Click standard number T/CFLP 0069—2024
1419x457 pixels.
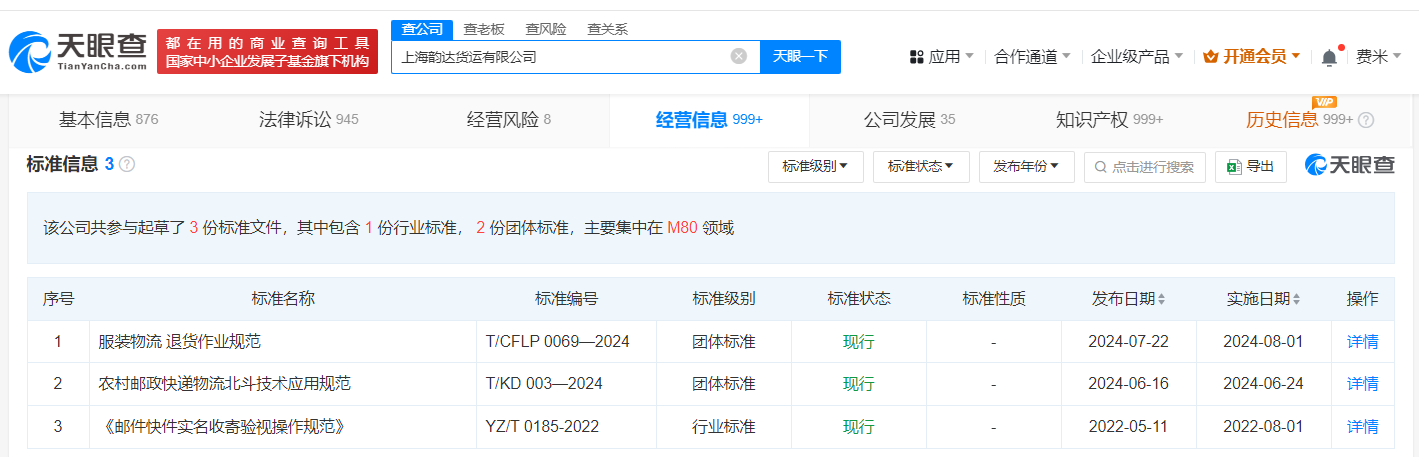pos(558,342)
